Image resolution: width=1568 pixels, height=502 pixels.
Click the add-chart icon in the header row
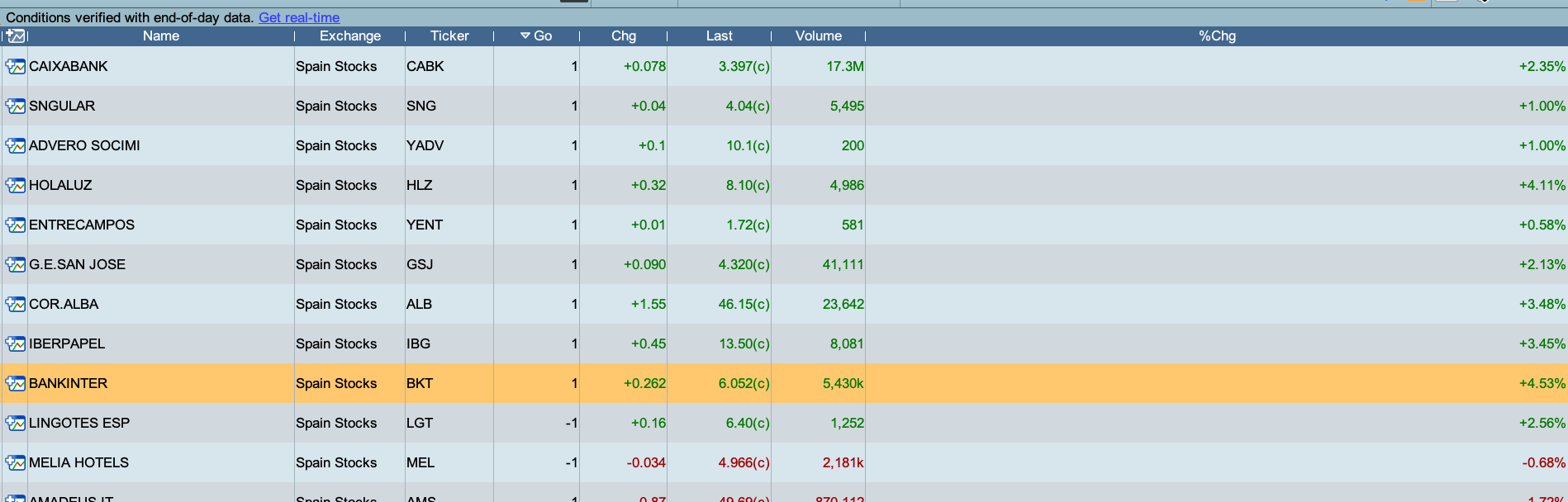click(x=15, y=36)
